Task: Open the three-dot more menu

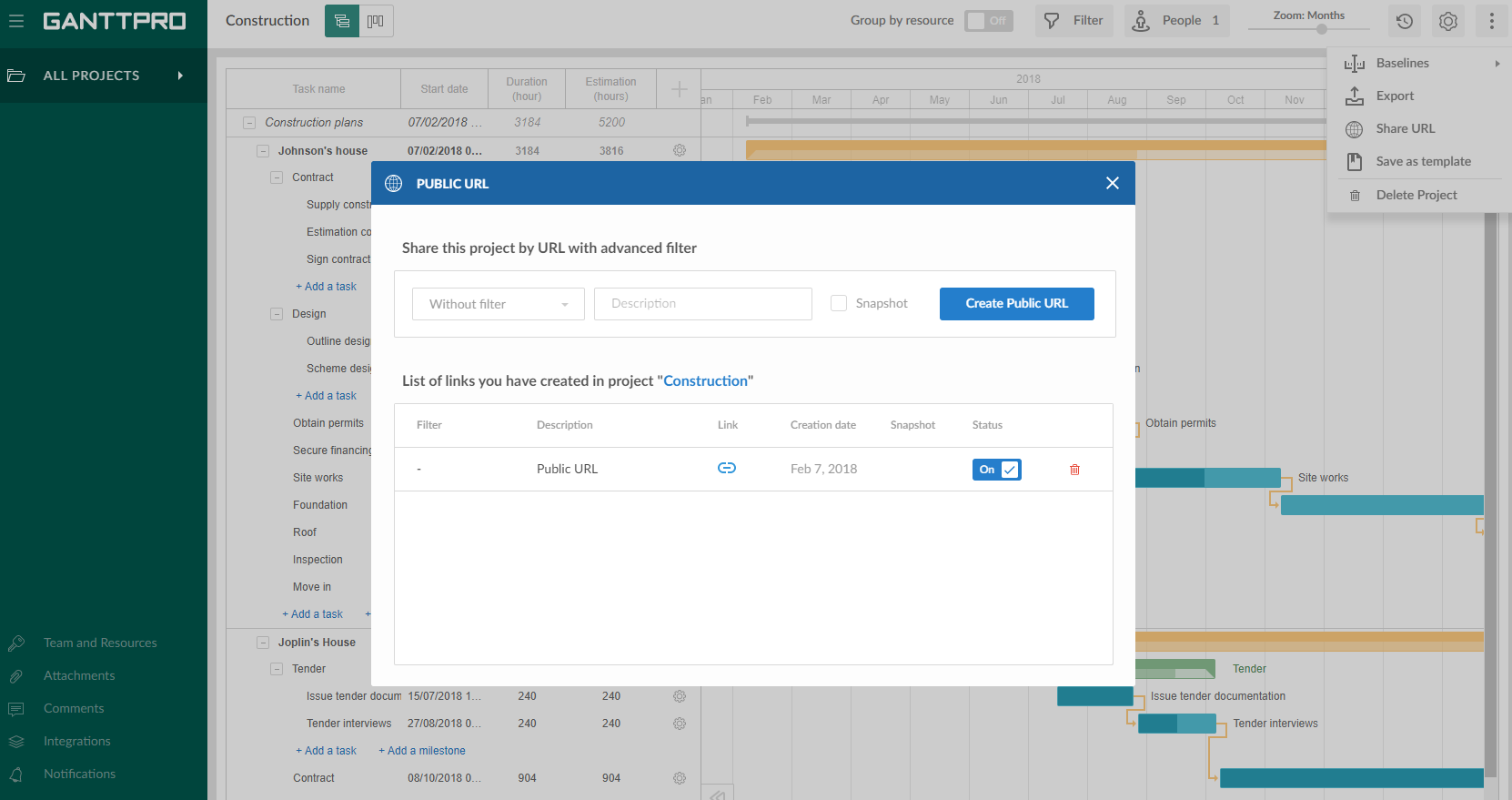Action: coord(1492,21)
